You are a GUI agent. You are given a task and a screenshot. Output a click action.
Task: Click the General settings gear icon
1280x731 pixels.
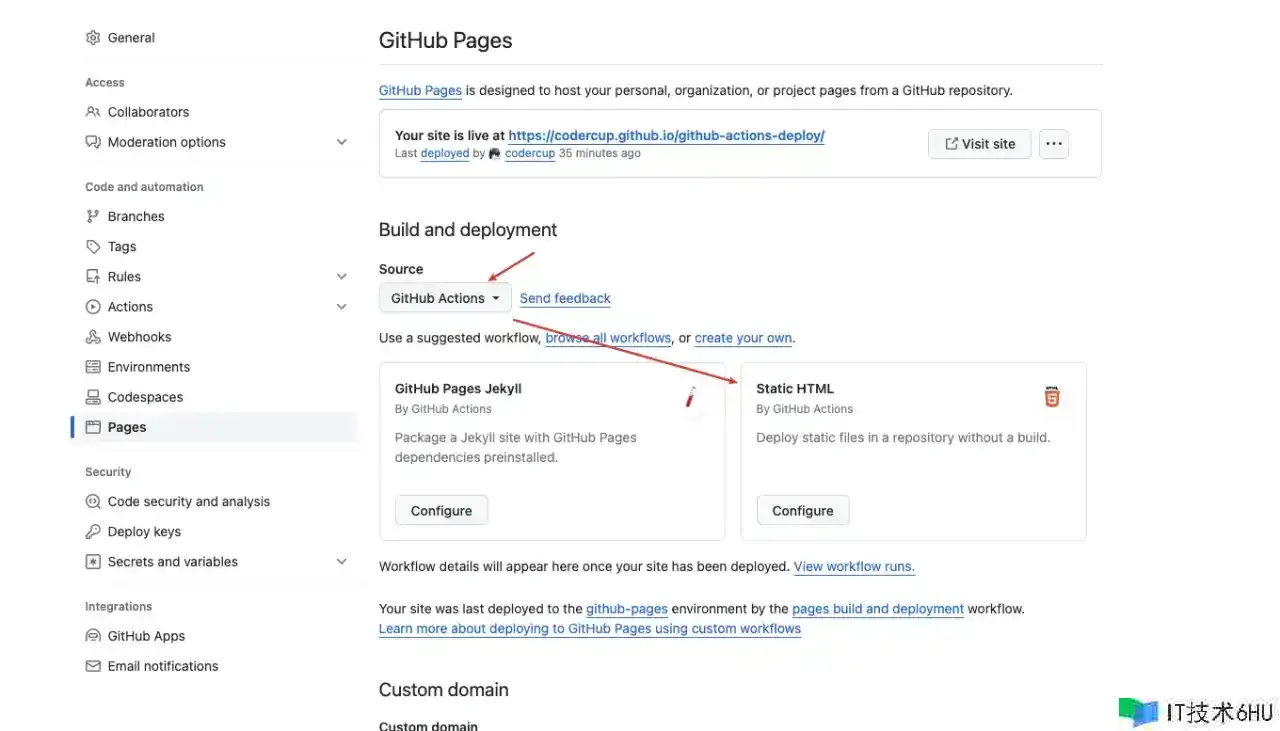tap(93, 38)
